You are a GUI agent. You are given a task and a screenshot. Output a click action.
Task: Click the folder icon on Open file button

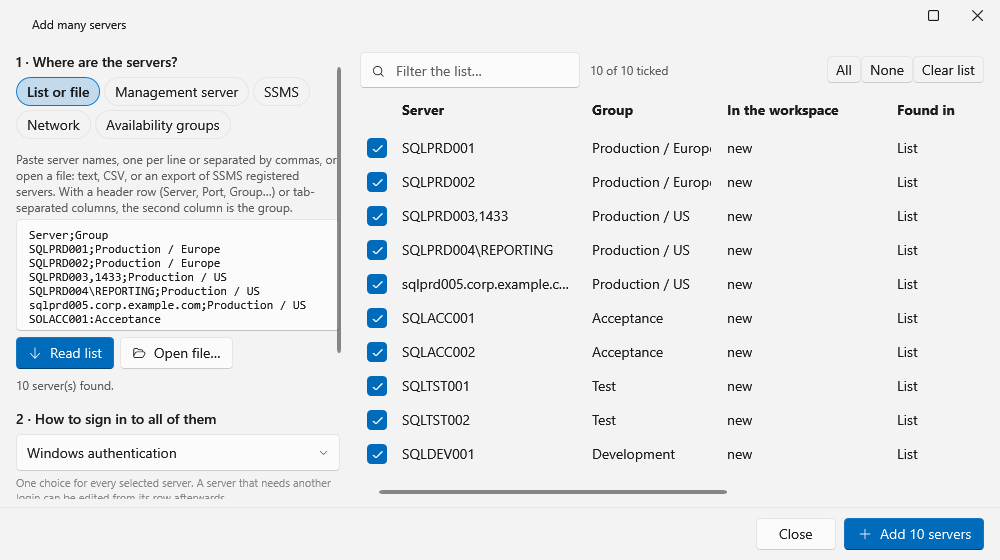(x=138, y=353)
